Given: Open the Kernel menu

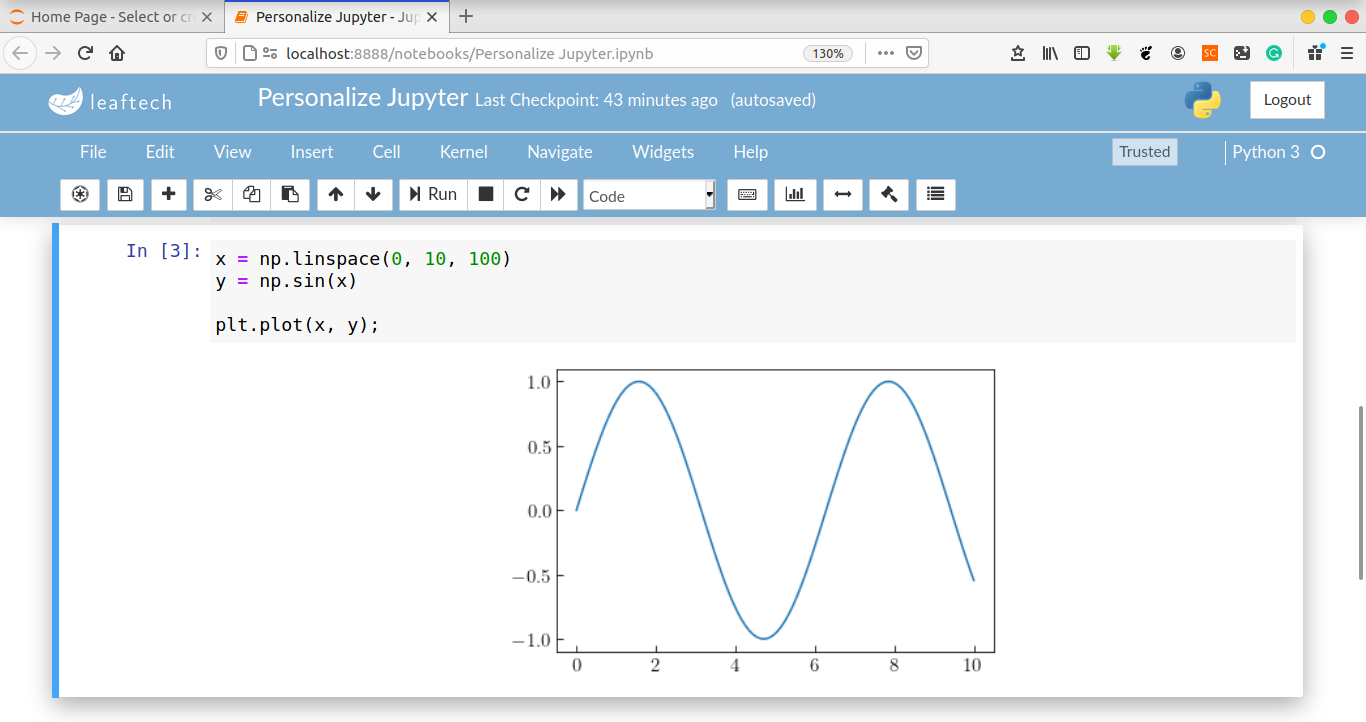Looking at the screenshot, I should click(464, 152).
